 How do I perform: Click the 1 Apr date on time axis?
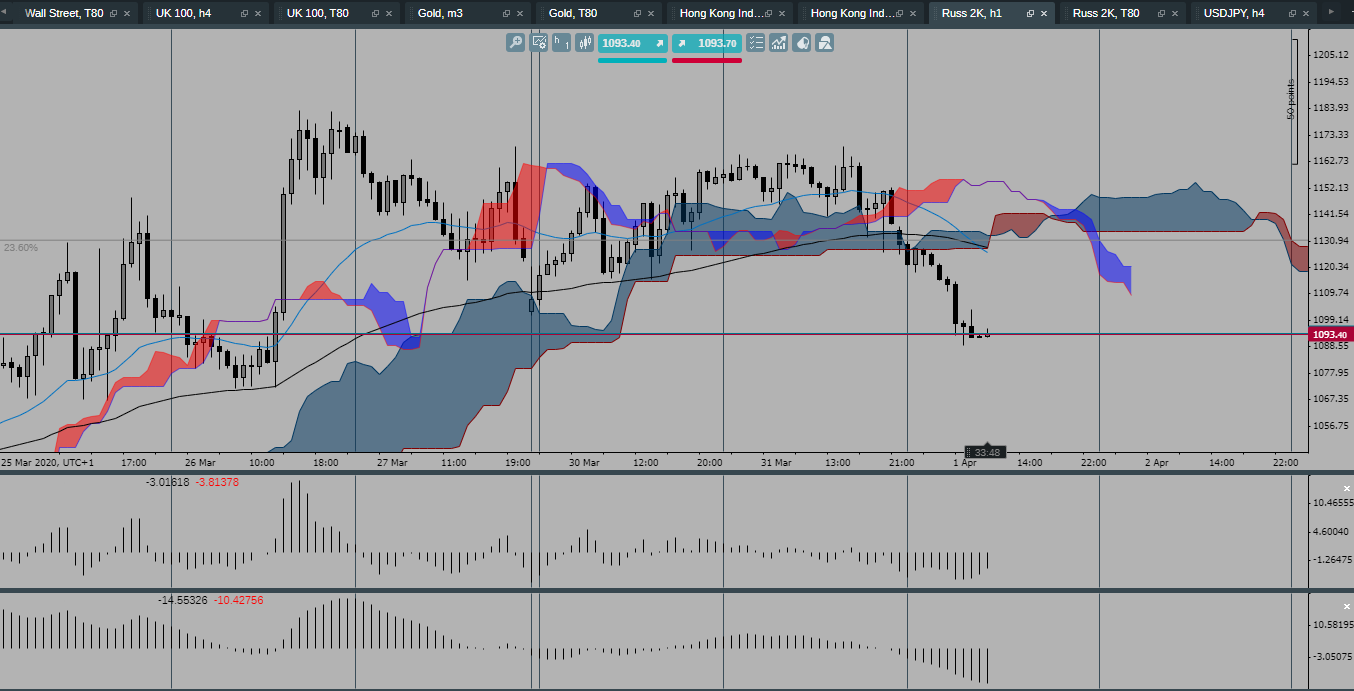pyautogui.click(x=964, y=463)
